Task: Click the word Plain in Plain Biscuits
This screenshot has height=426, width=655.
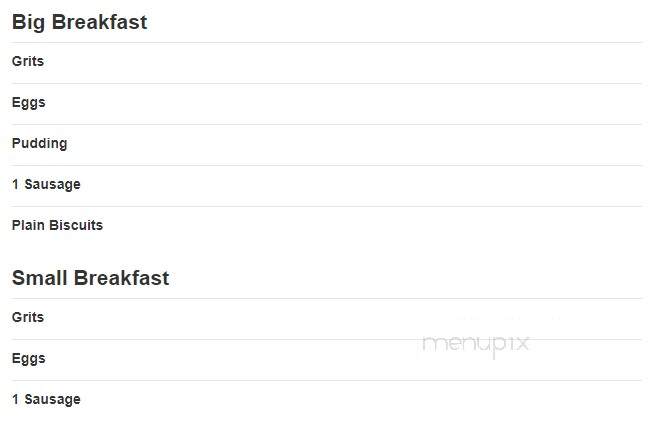Action: tap(28, 225)
